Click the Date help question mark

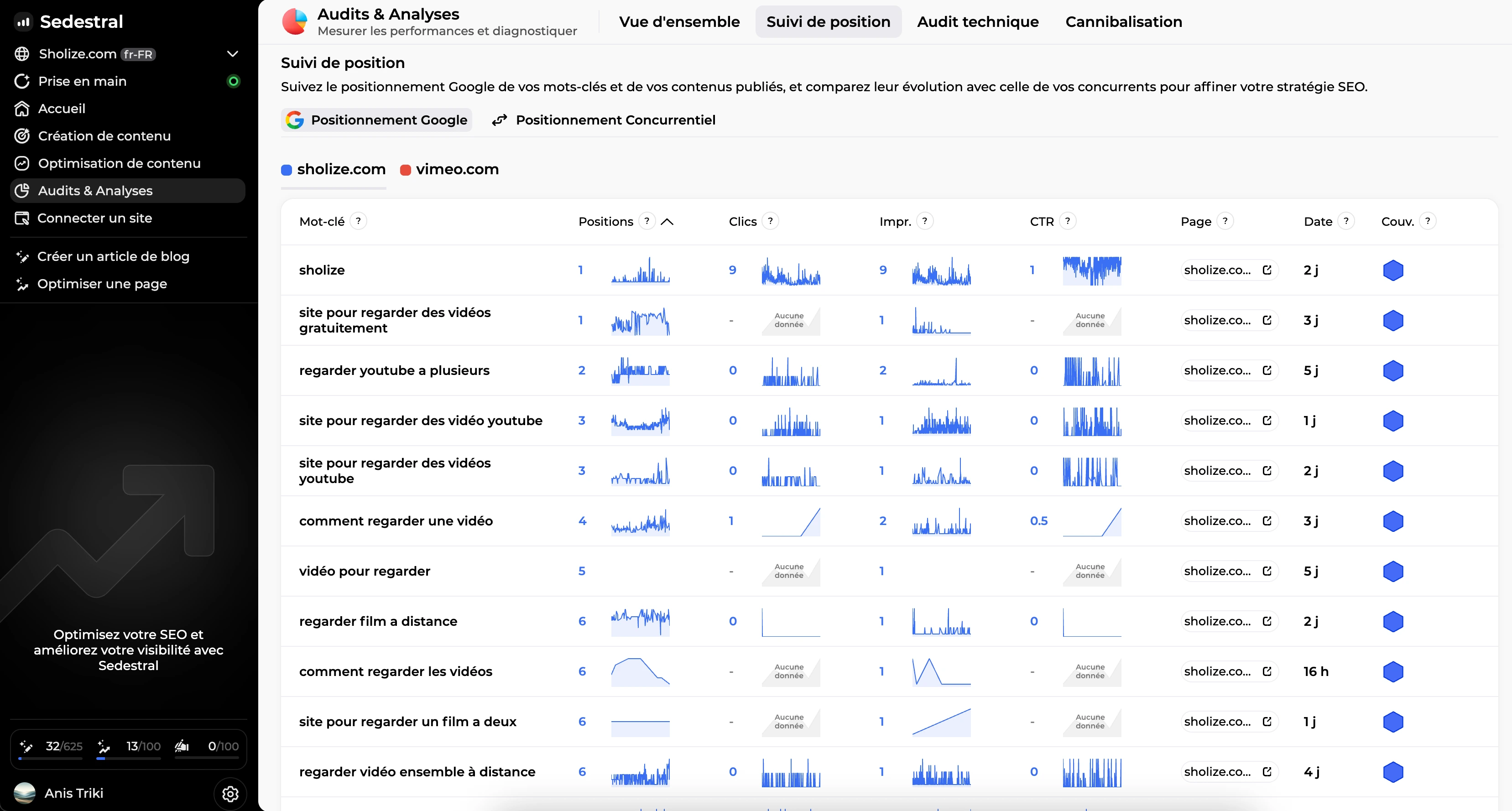click(x=1346, y=221)
